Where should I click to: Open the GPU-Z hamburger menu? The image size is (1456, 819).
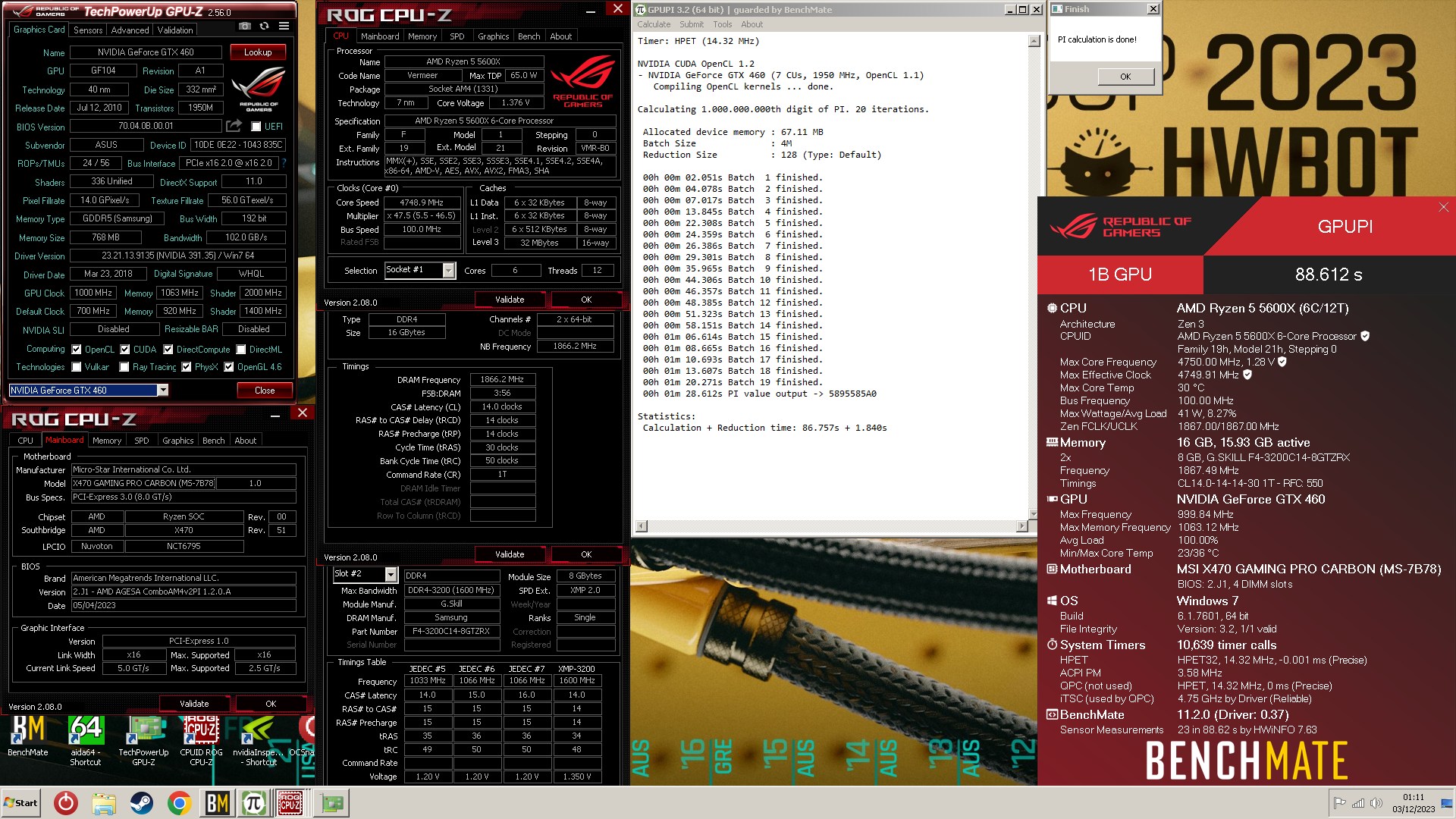click(x=284, y=27)
